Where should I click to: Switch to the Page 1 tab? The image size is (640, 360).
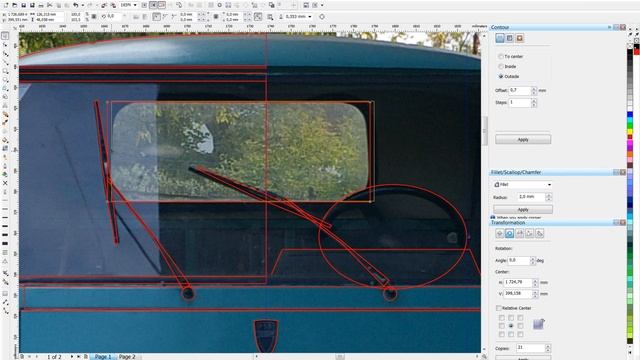tap(103, 356)
